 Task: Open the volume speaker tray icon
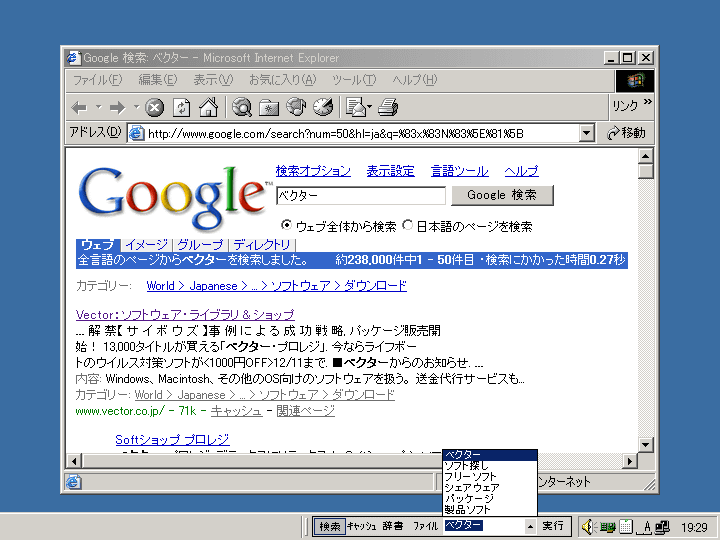click(589, 527)
